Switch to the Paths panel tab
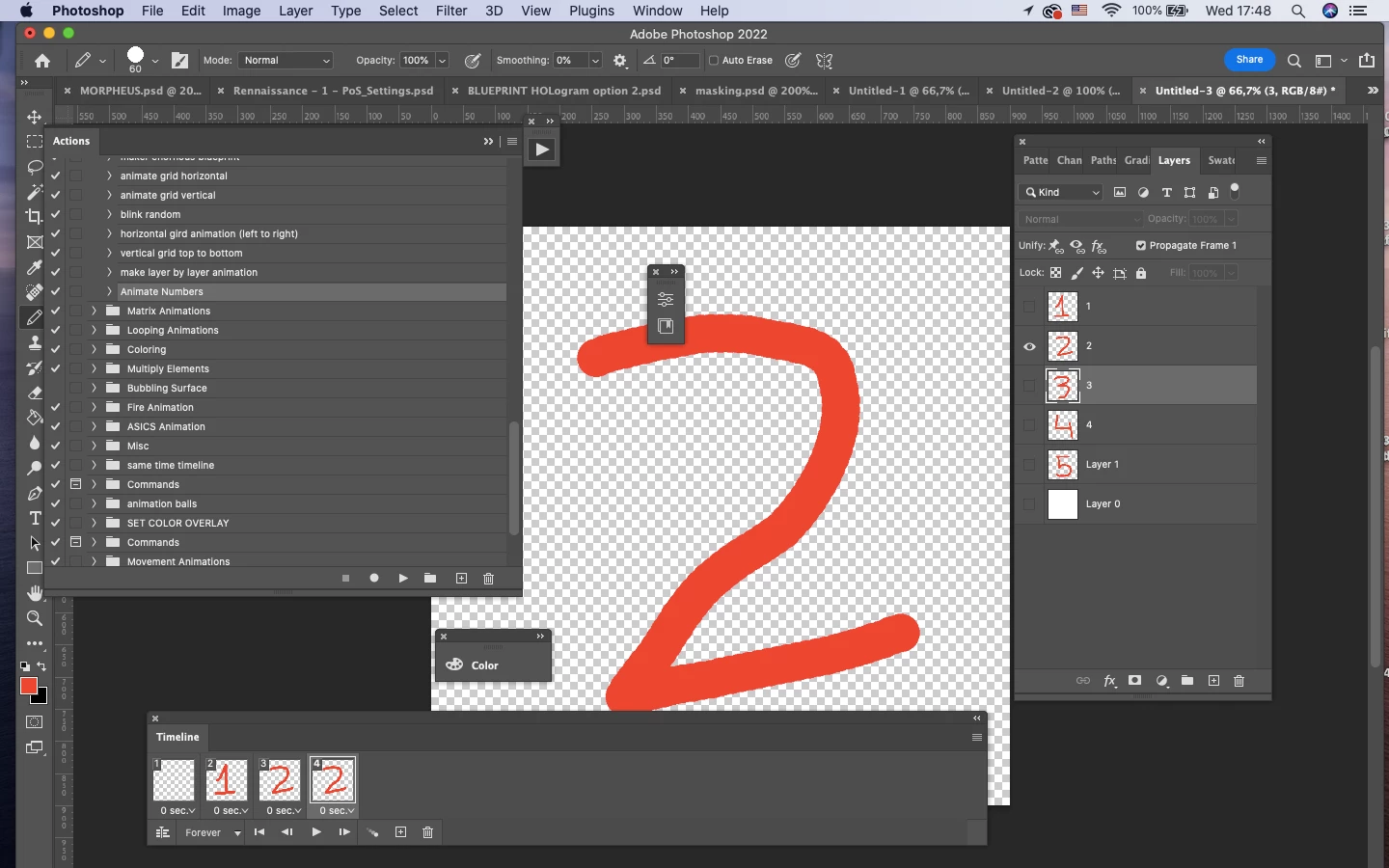 pos(1103,160)
